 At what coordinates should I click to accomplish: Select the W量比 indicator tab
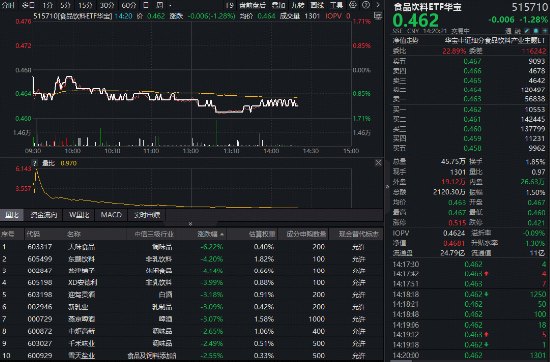point(79,215)
